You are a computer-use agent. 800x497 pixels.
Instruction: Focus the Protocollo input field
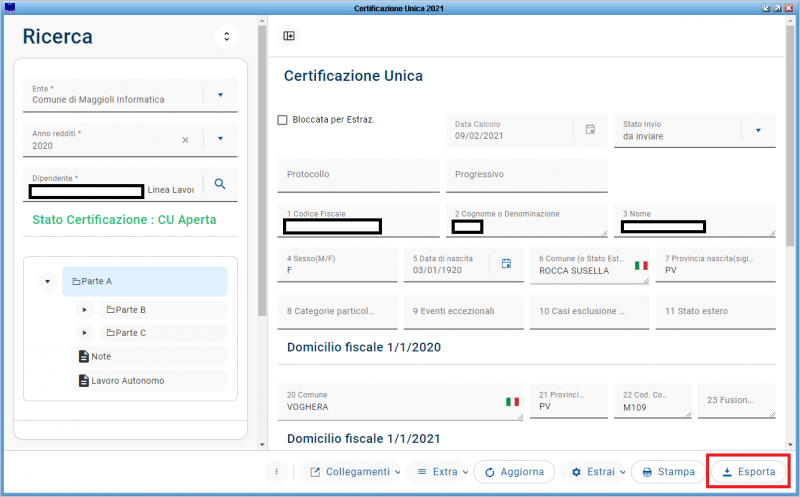coord(358,175)
